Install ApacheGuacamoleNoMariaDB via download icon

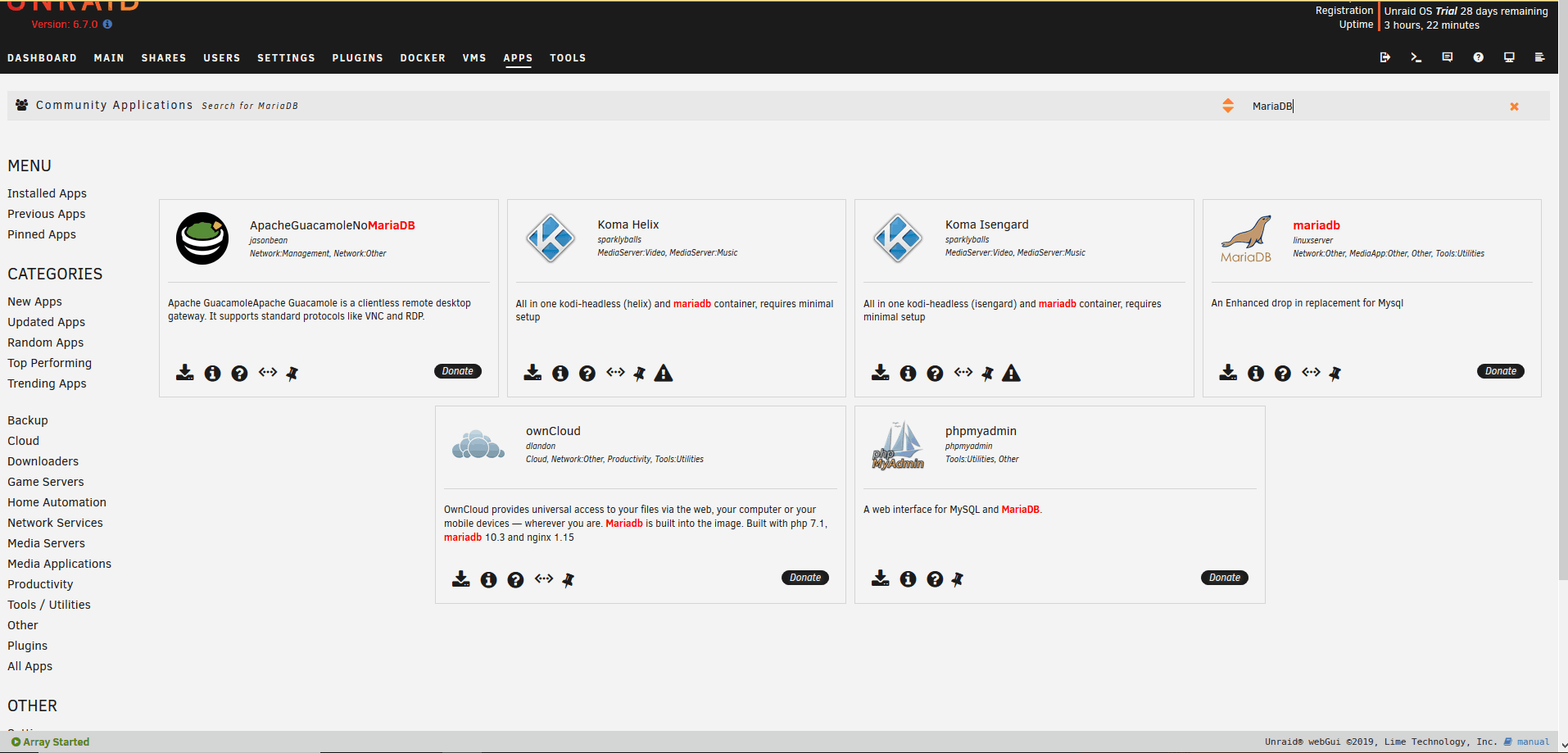(185, 373)
